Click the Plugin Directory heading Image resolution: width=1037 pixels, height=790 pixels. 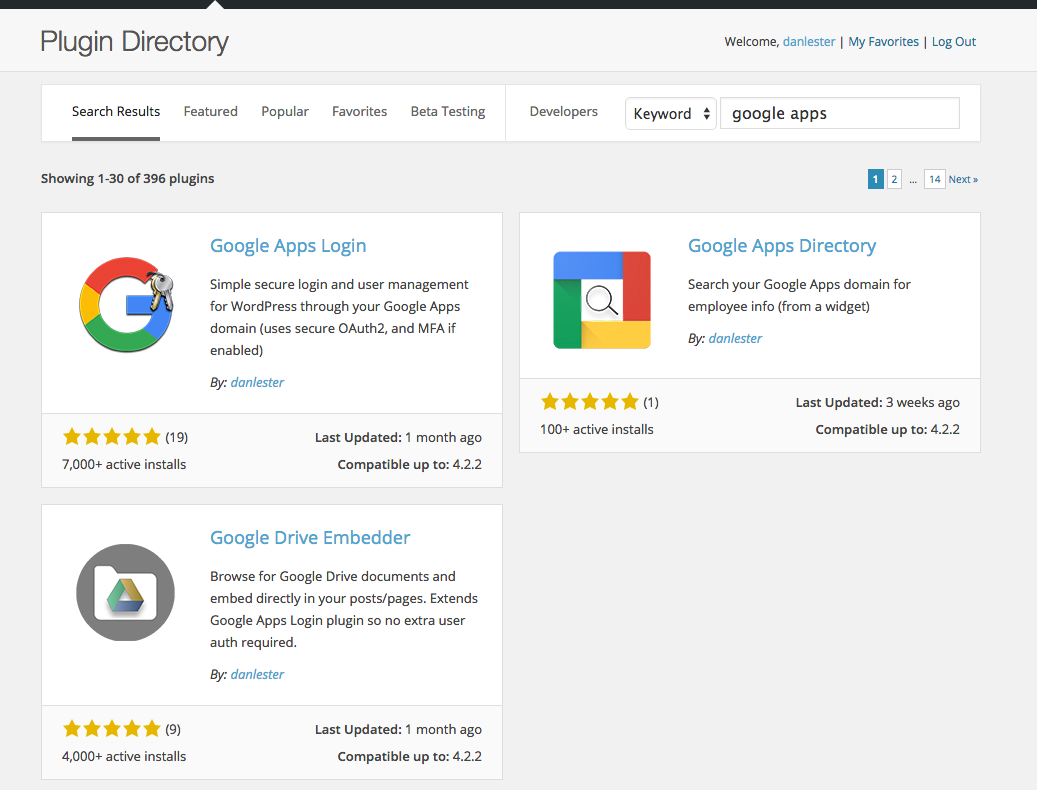pos(134,42)
